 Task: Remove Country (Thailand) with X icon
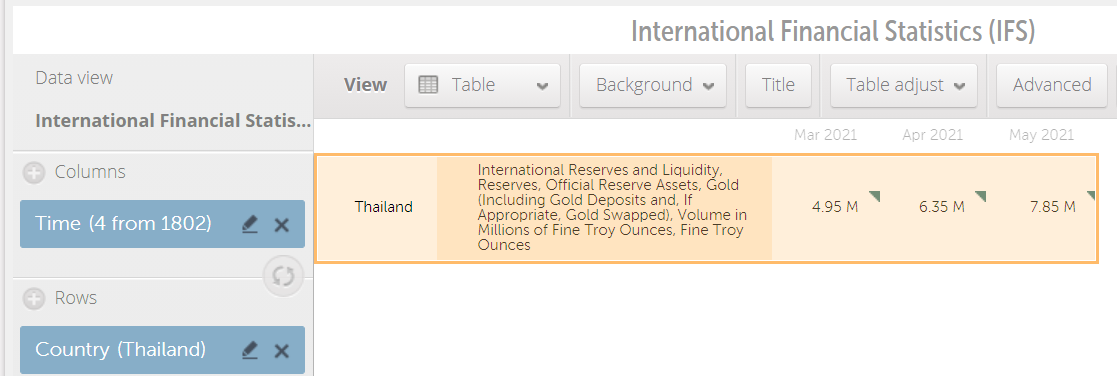point(282,351)
